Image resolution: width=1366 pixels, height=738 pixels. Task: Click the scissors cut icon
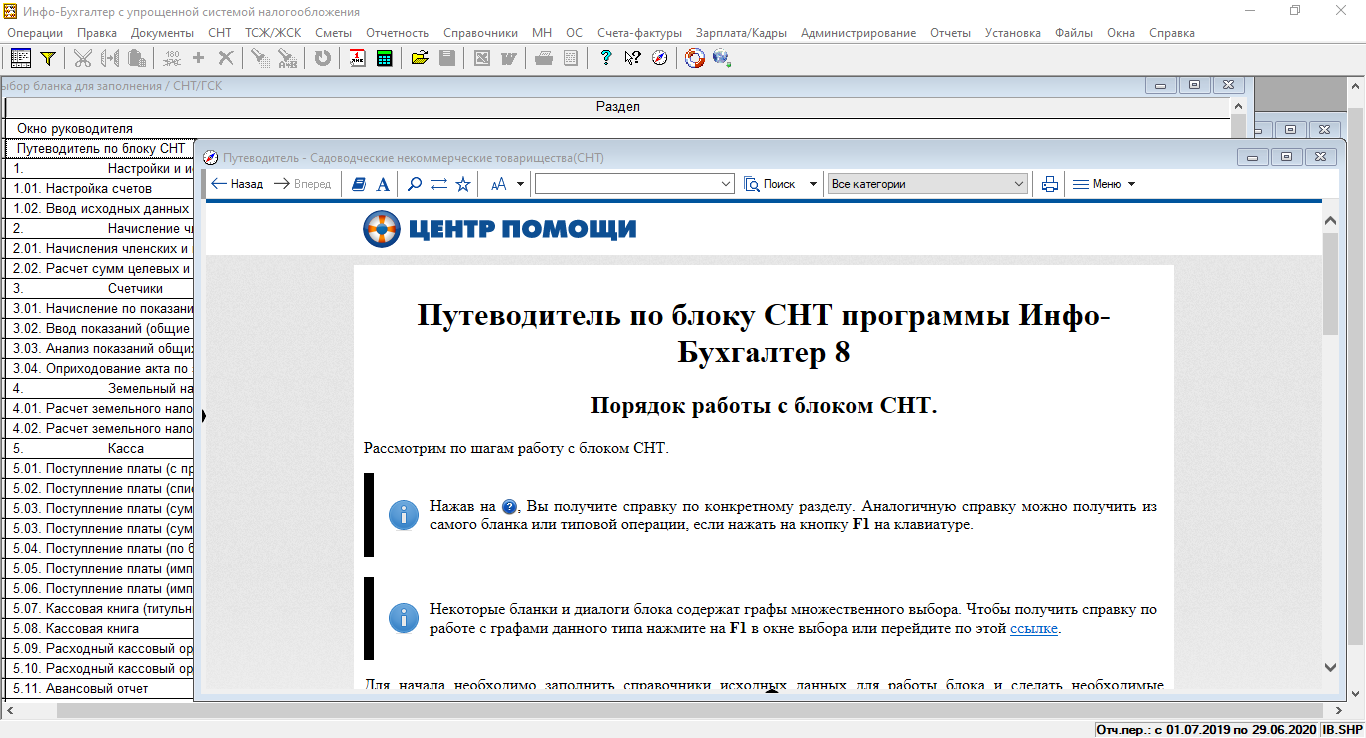(83, 58)
